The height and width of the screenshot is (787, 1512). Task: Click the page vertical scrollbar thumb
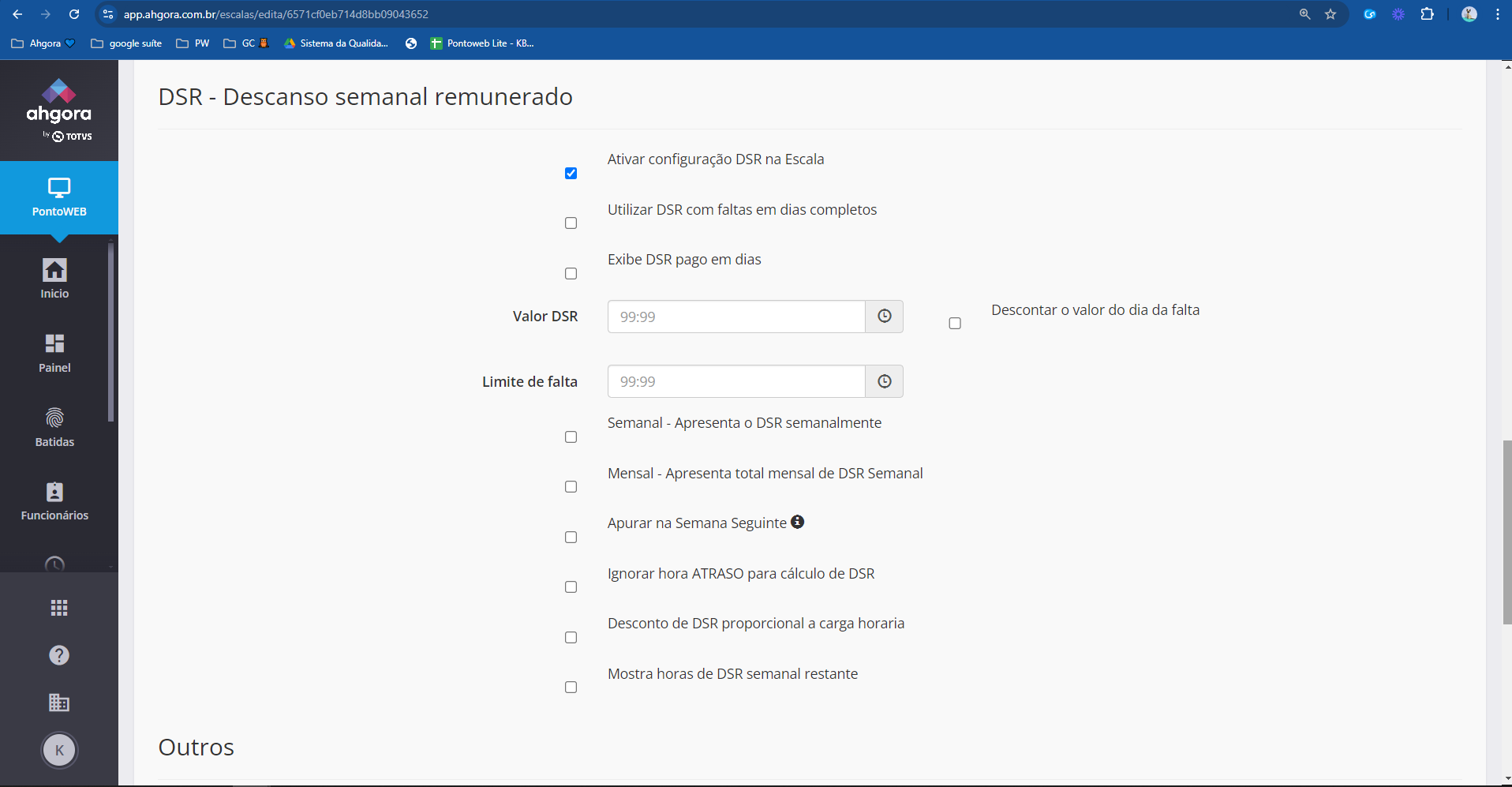(x=1506, y=532)
